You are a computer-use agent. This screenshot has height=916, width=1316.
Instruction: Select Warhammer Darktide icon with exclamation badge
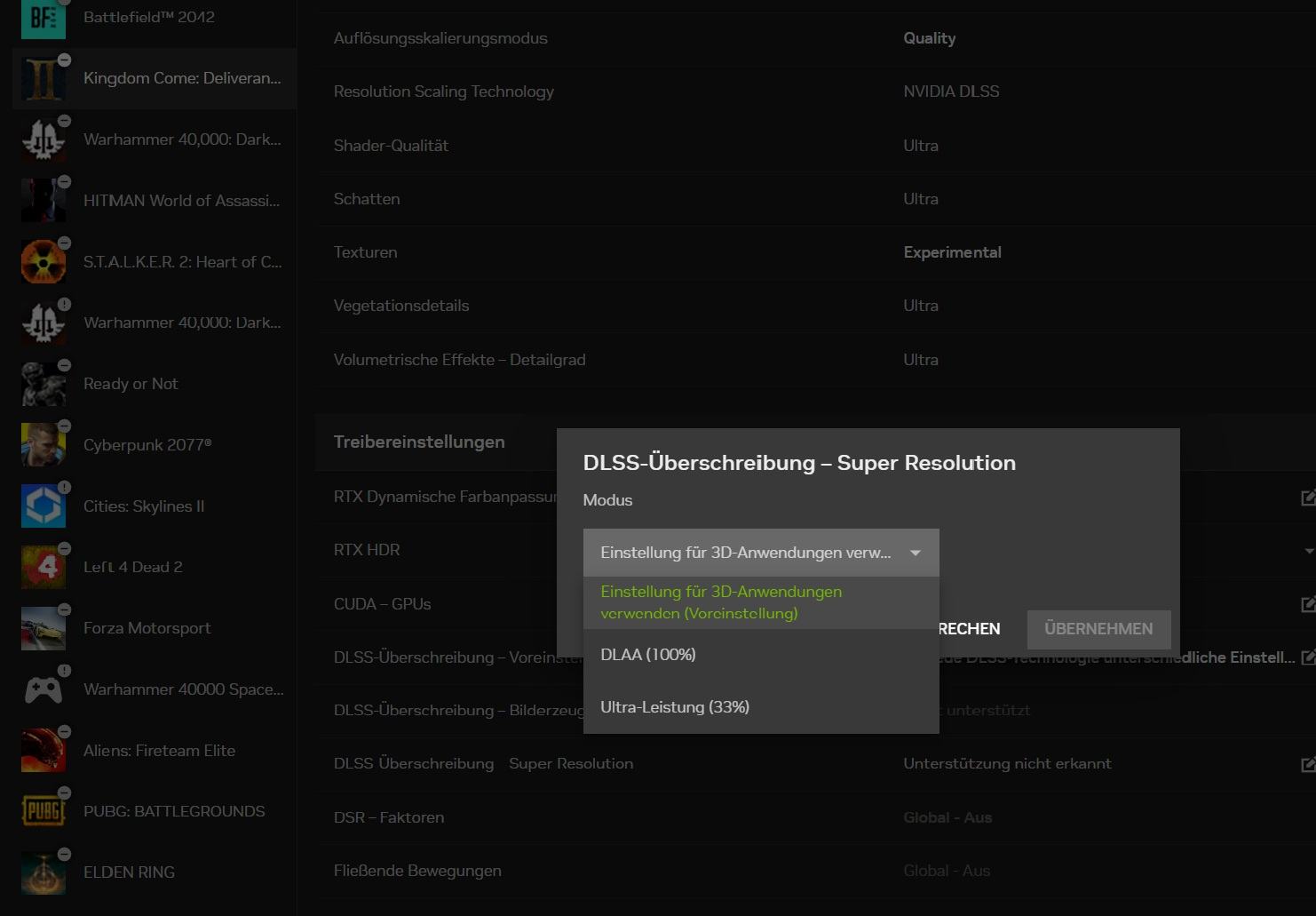pyautogui.click(x=43, y=323)
